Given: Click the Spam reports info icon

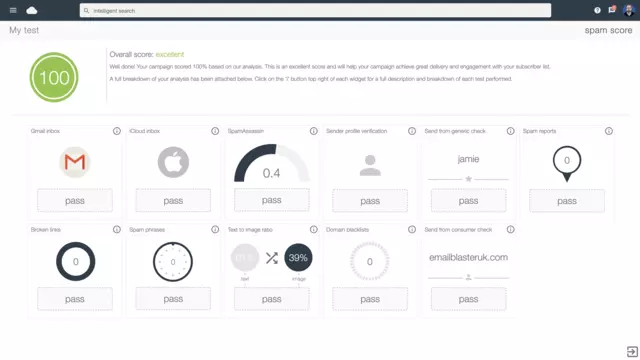Looking at the screenshot, I should (609, 131).
